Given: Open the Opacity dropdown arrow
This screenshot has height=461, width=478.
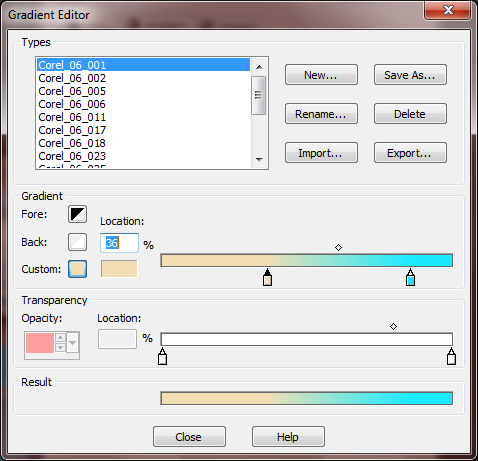Looking at the screenshot, I should pos(73,342).
